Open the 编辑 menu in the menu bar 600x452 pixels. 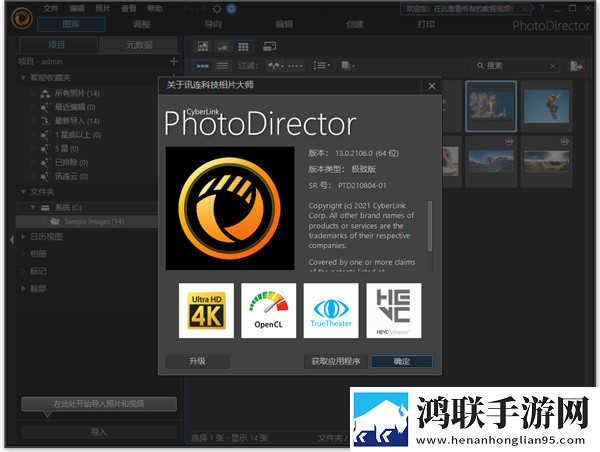click(77, 8)
